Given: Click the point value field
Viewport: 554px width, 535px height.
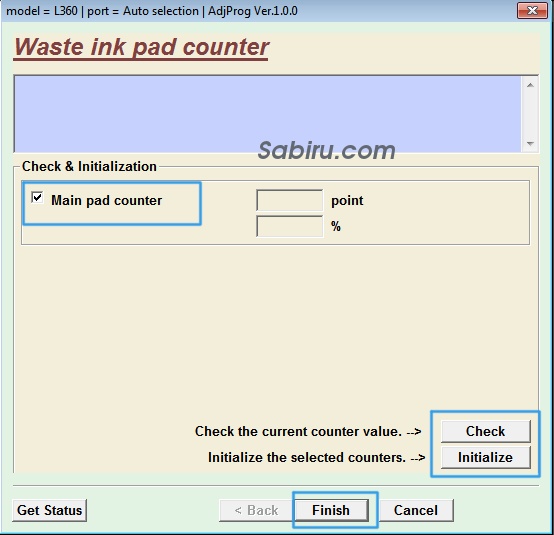Looking at the screenshot, I should point(289,200).
